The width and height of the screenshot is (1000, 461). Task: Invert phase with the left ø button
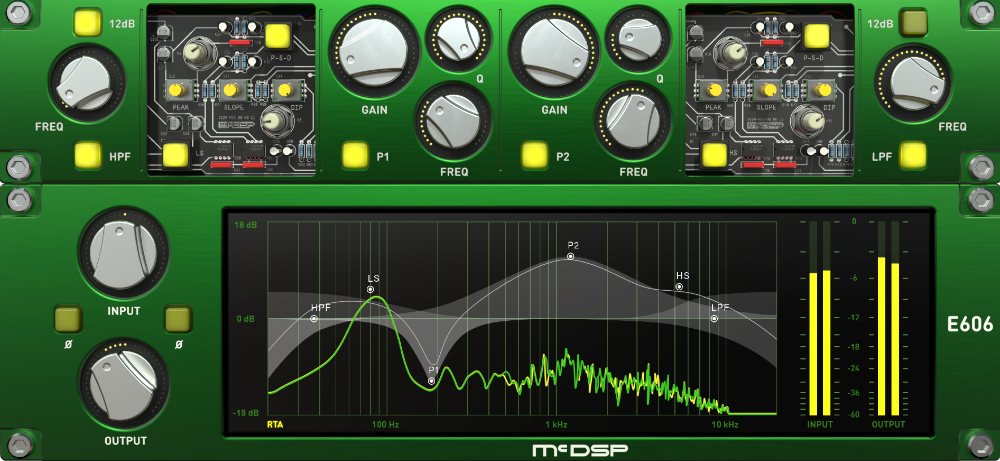pos(68,319)
